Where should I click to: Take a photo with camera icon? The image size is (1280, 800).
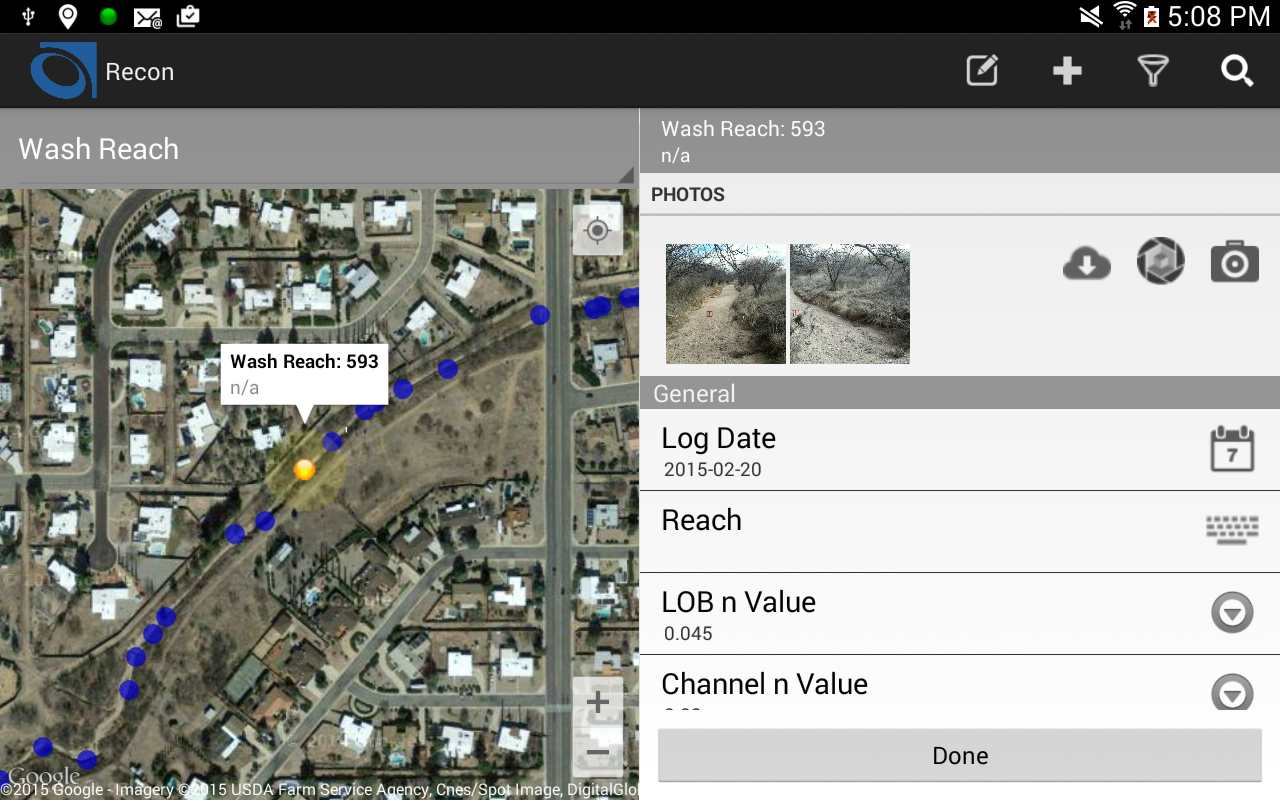pyautogui.click(x=1235, y=262)
